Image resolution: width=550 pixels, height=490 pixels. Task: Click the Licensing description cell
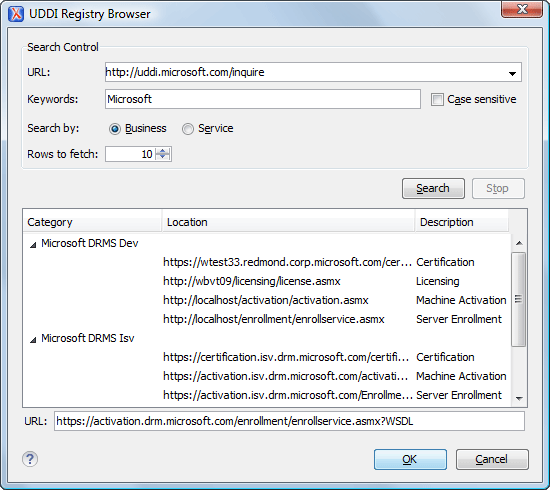(438, 281)
